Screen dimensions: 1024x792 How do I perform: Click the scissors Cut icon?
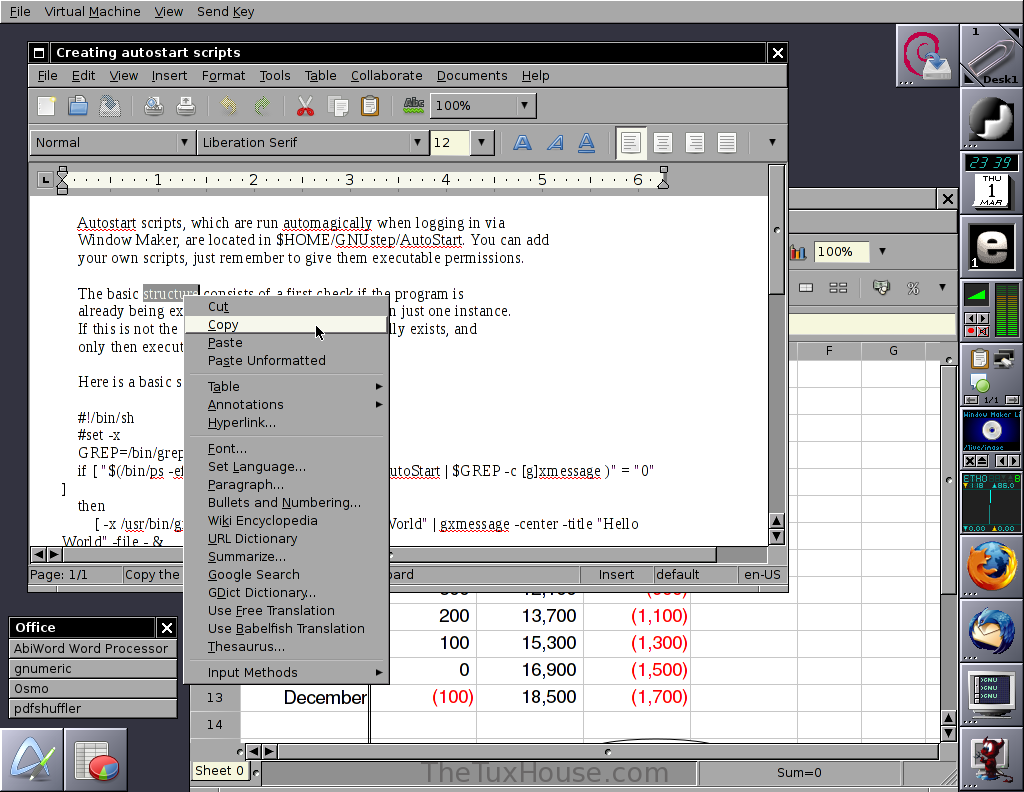(x=305, y=105)
